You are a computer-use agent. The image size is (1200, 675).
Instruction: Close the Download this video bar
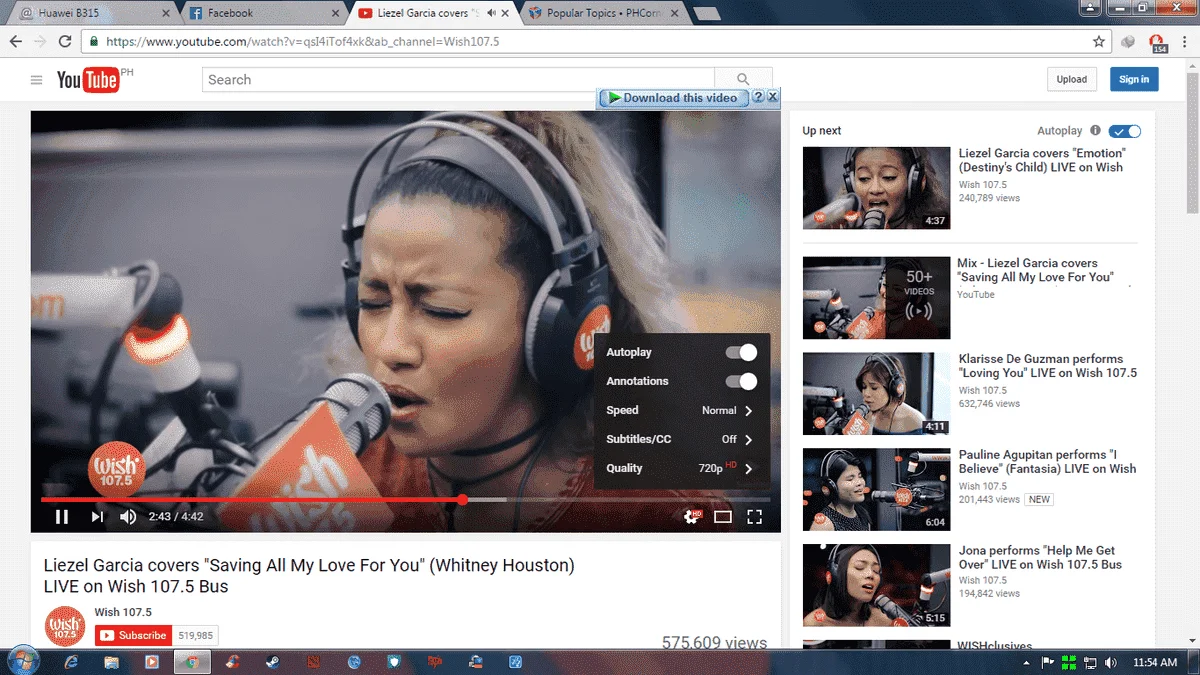[772, 97]
